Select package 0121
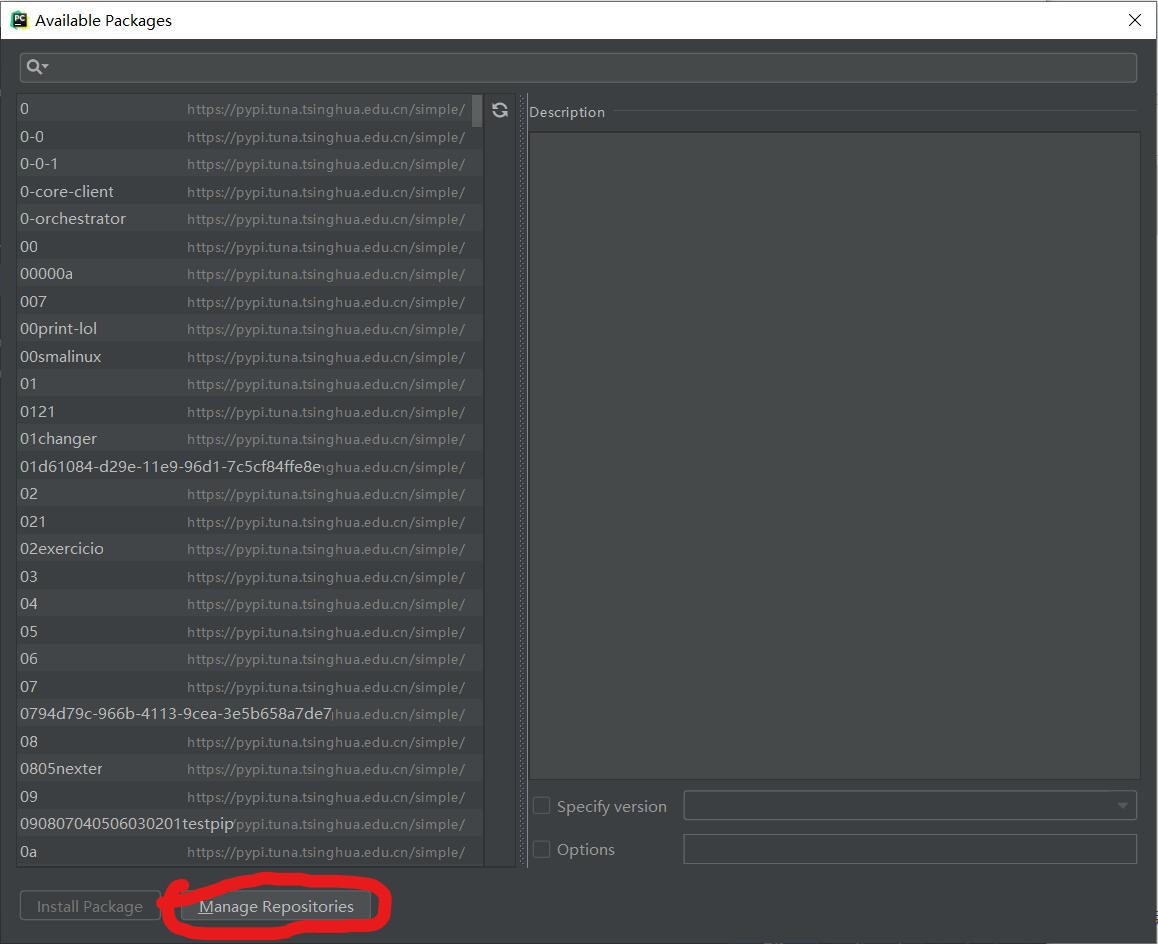Screen dimensions: 1158x944 point(250,411)
